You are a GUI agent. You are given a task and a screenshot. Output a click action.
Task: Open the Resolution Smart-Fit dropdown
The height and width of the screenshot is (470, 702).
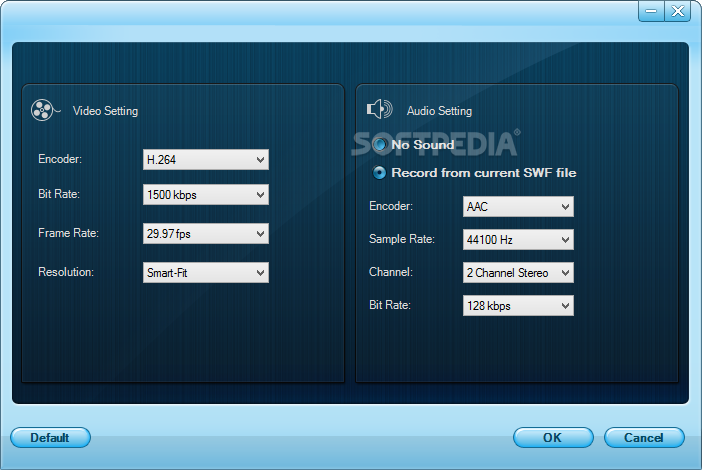[206, 273]
